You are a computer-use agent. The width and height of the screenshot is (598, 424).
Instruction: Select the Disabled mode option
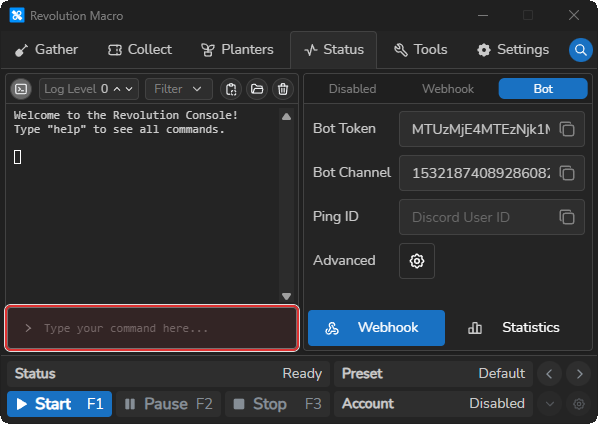(x=352, y=89)
